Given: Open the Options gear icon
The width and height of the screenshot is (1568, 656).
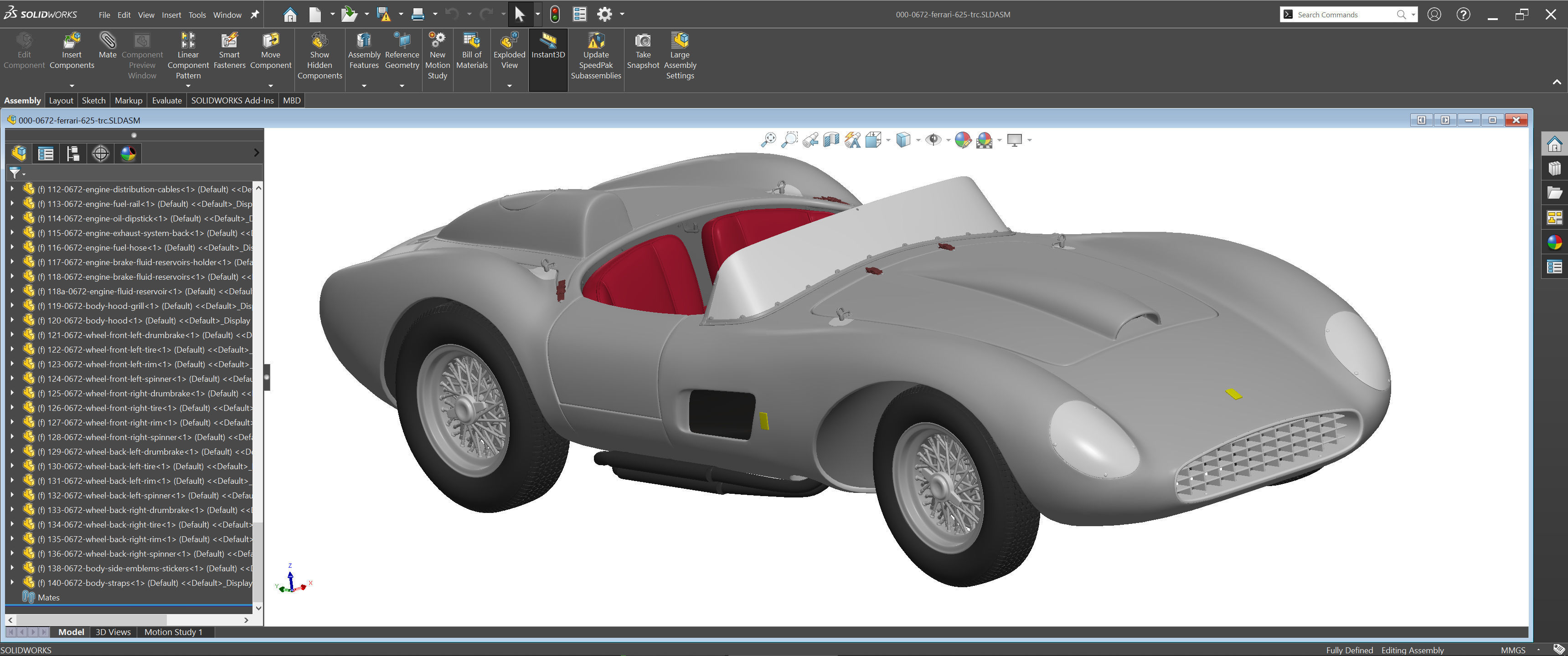Looking at the screenshot, I should point(604,14).
